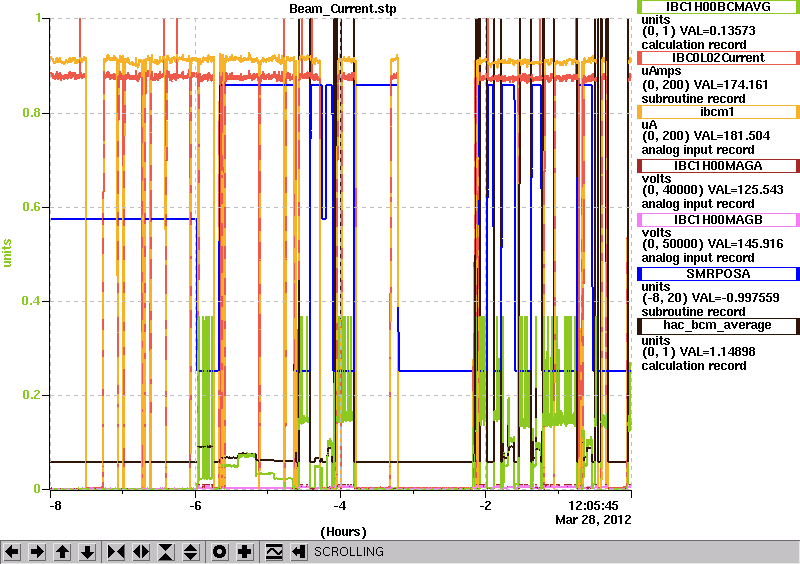
Task: Click the pan up arrow button
Action: [62, 552]
